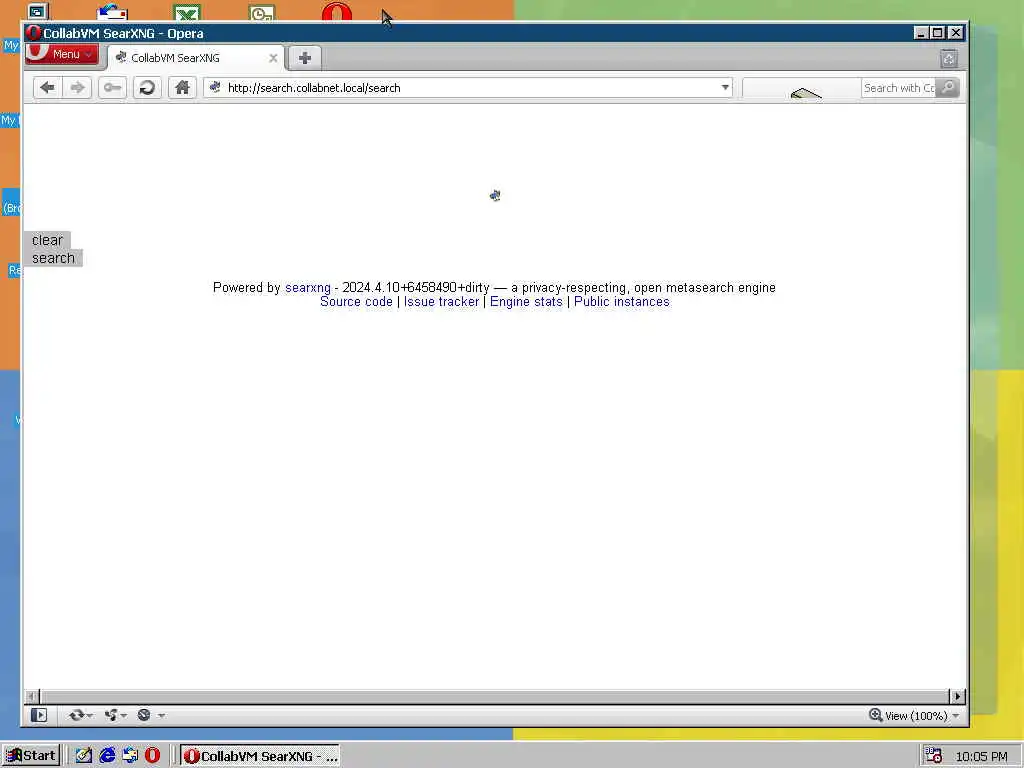The image size is (1024, 768).
Task: Go to the Home page button
Action: click(182, 88)
